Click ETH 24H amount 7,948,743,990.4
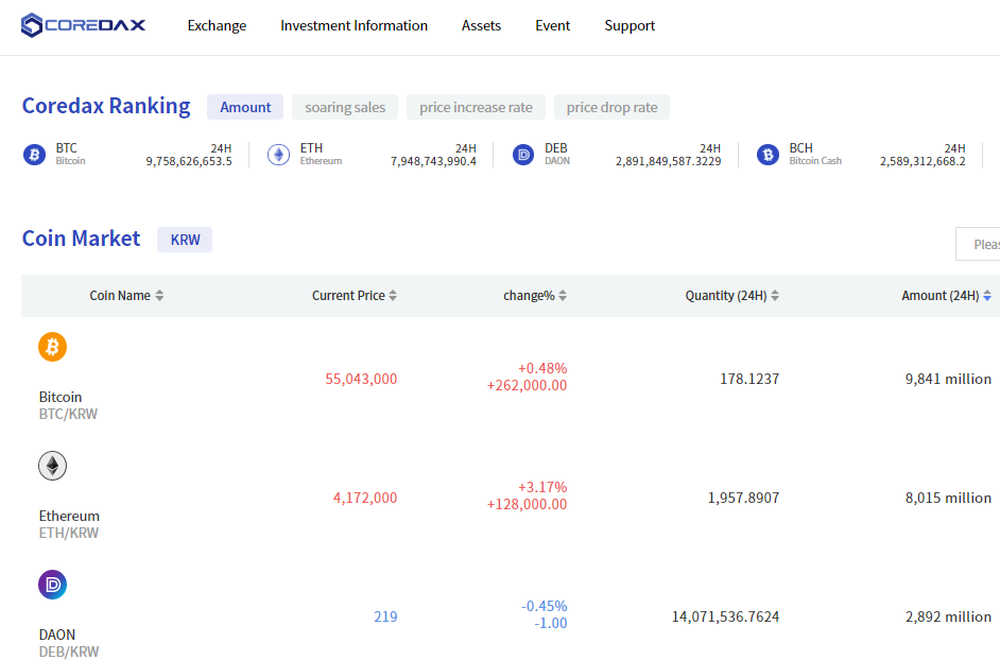 (433, 161)
